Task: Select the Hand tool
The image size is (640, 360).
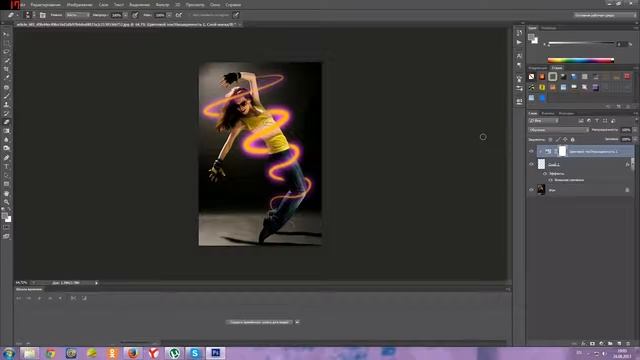Action: click(x=6, y=193)
